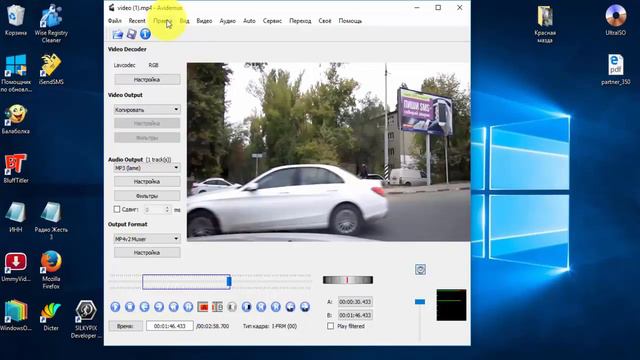Jump to the previous keyframe
The image size is (640, 360).
(173, 307)
